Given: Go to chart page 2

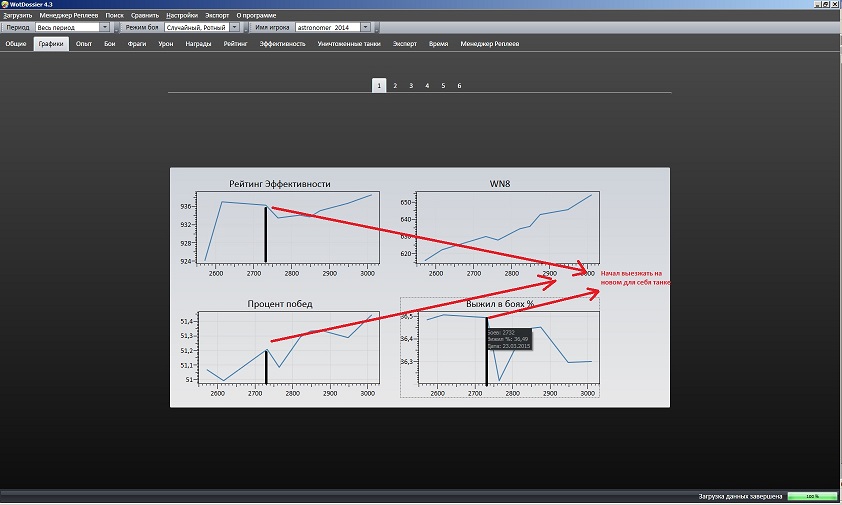Looking at the screenshot, I should click(395, 86).
